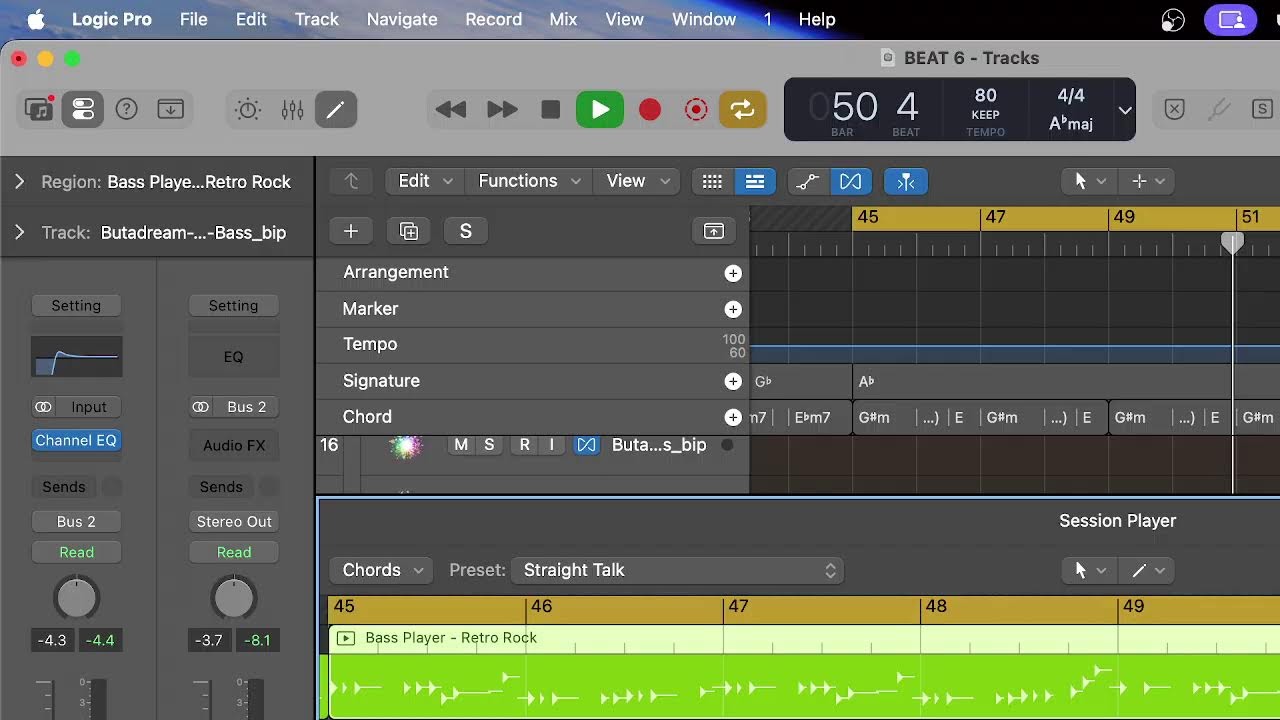
Task: Open the File menu
Action: click(193, 19)
